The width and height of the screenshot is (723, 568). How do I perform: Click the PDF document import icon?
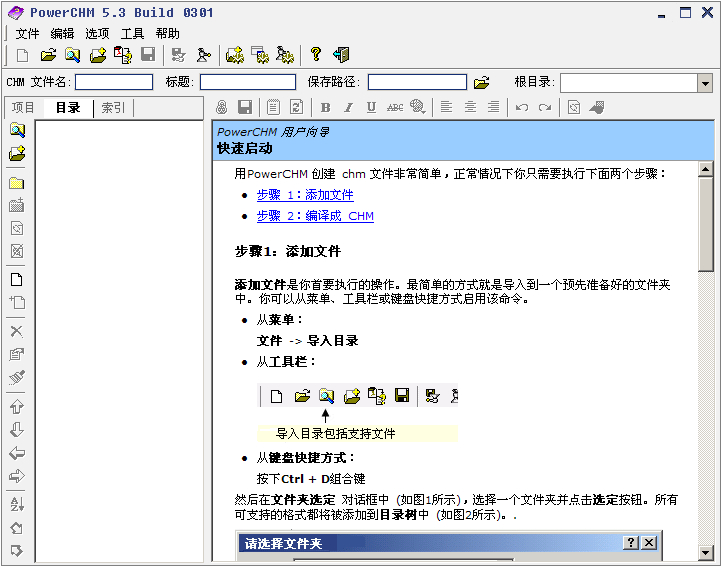[123, 55]
